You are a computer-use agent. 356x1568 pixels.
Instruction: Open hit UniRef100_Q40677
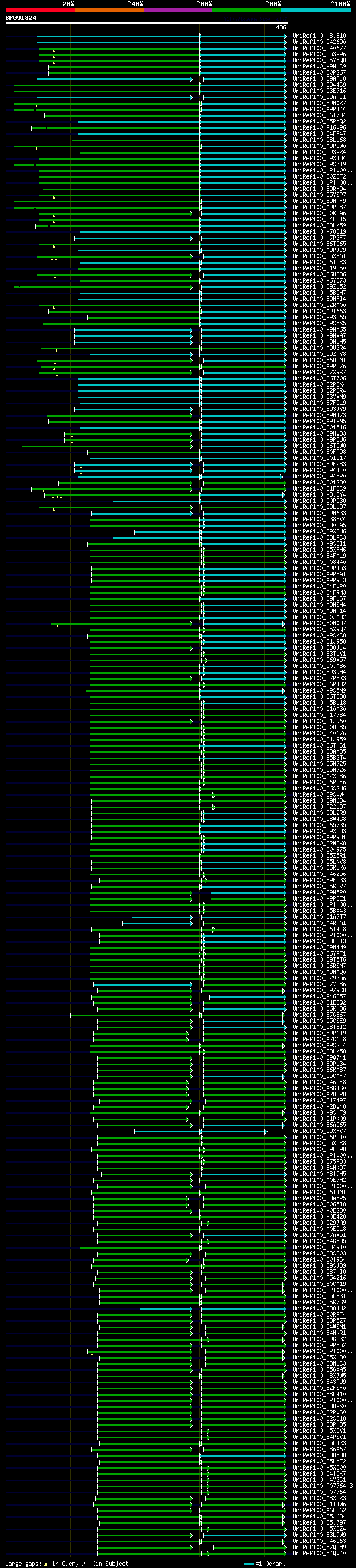[x=319, y=48]
